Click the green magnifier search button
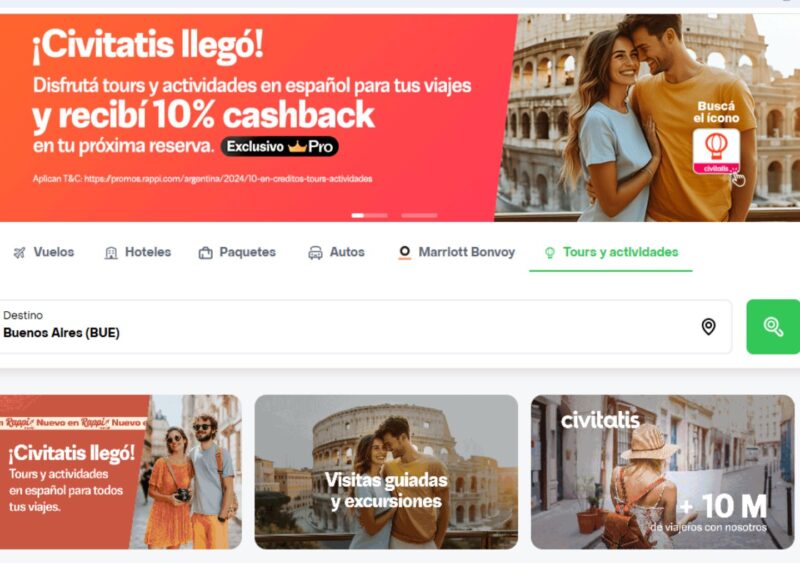The width and height of the screenshot is (800, 563). coord(773,327)
